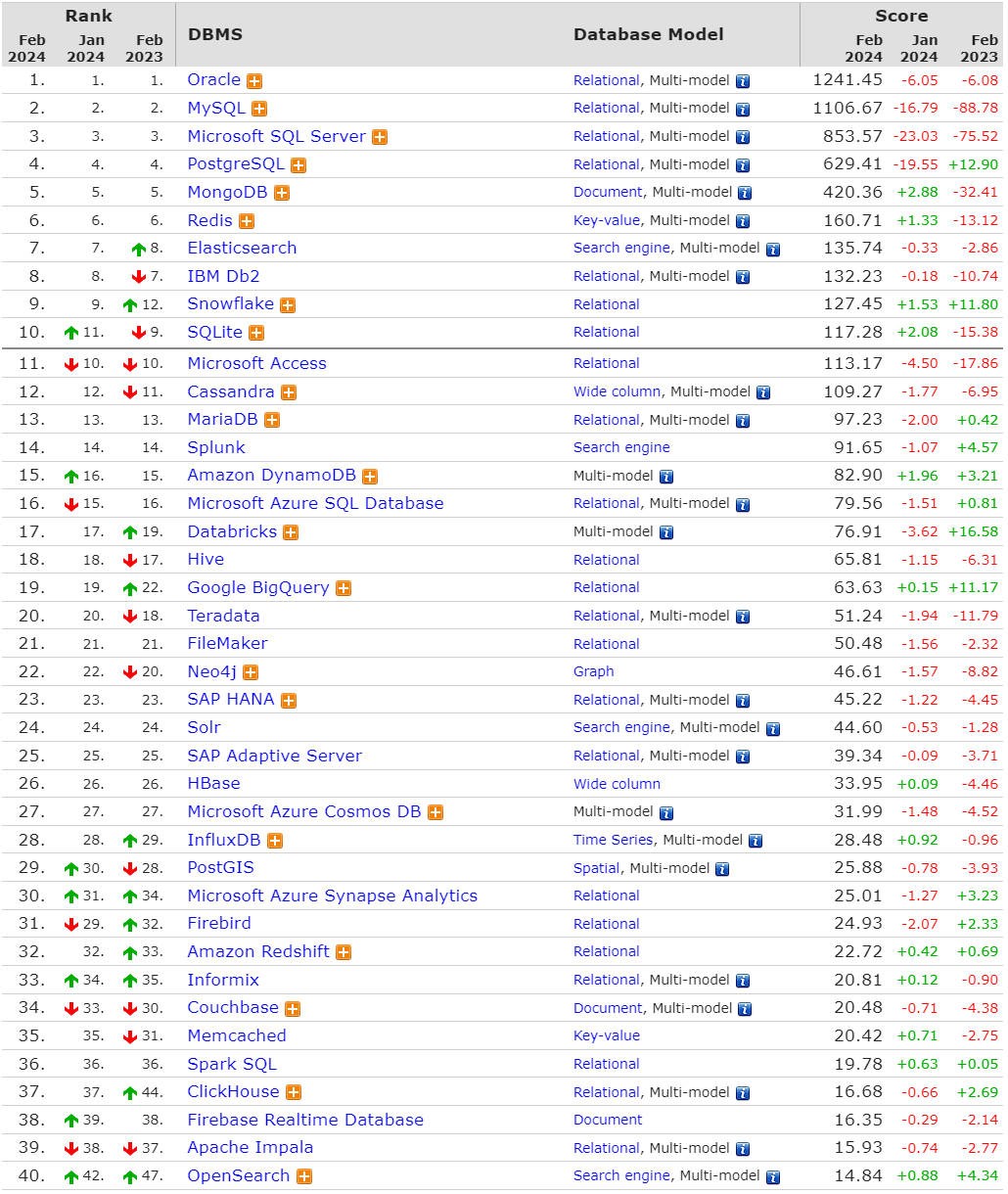Click the plus icon beside Amazon DynamoDB
Screen dimensions: 1008x1194
[370, 477]
